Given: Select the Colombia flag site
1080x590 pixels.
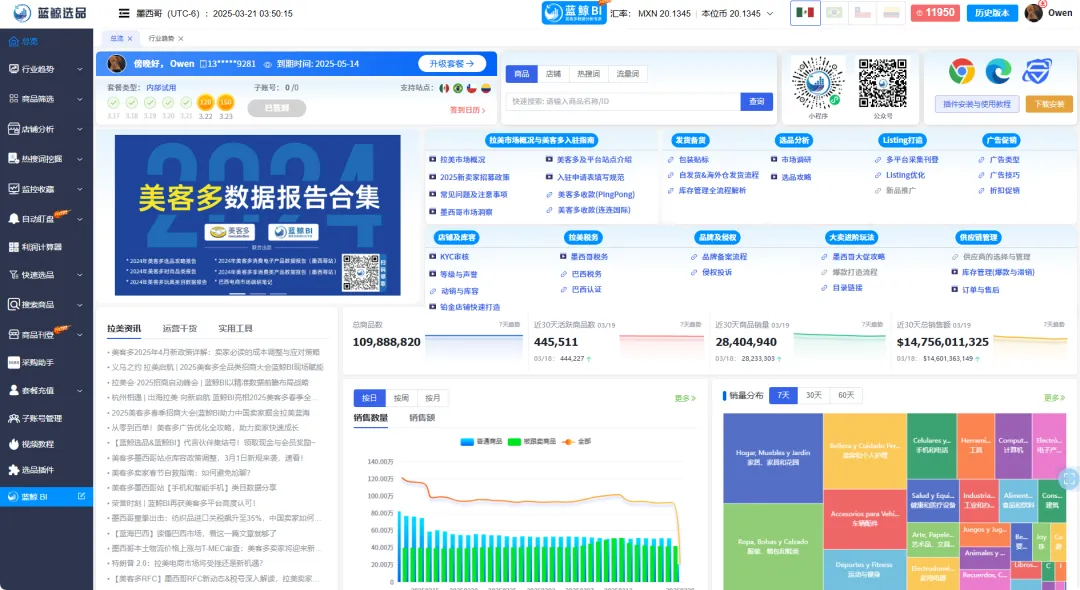Looking at the screenshot, I should click(892, 12).
